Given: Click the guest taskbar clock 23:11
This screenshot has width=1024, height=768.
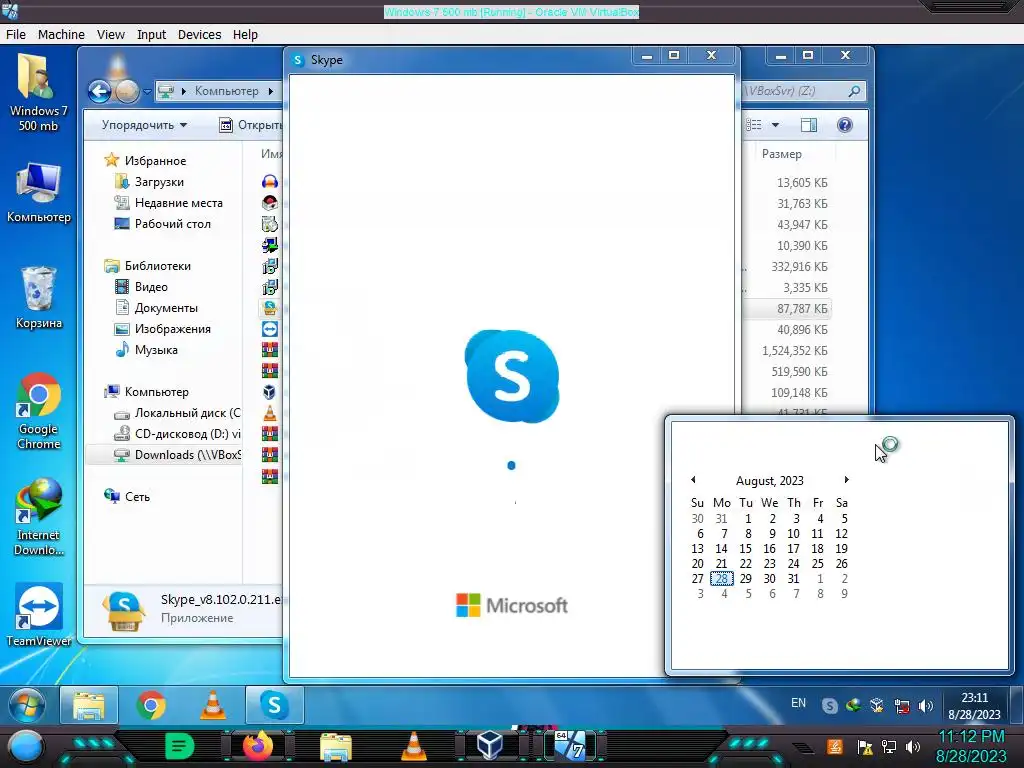Looking at the screenshot, I should pyautogui.click(x=974, y=706).
